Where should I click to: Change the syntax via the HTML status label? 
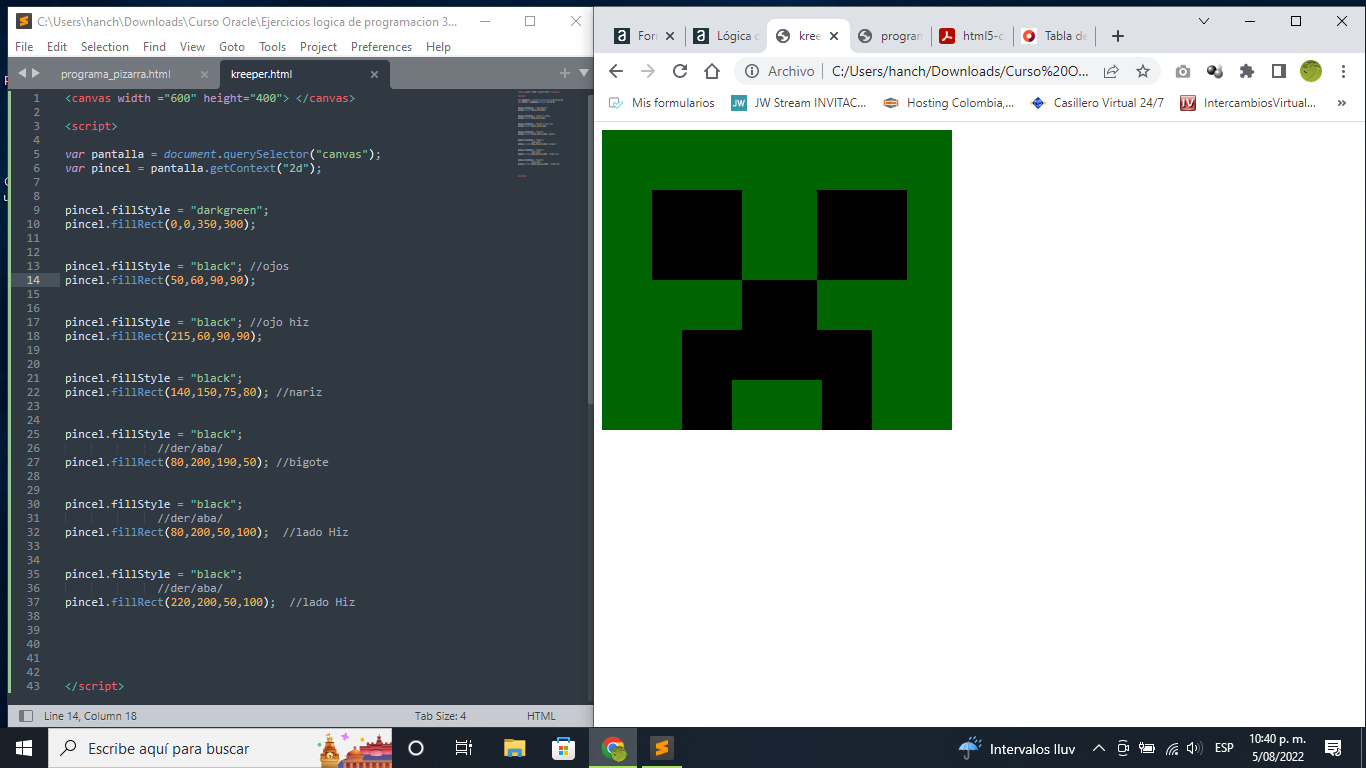click(541, 716)
